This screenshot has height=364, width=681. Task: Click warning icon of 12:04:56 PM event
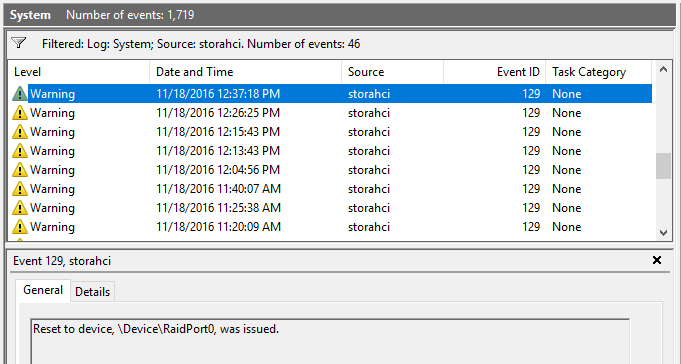pos(20,170)
